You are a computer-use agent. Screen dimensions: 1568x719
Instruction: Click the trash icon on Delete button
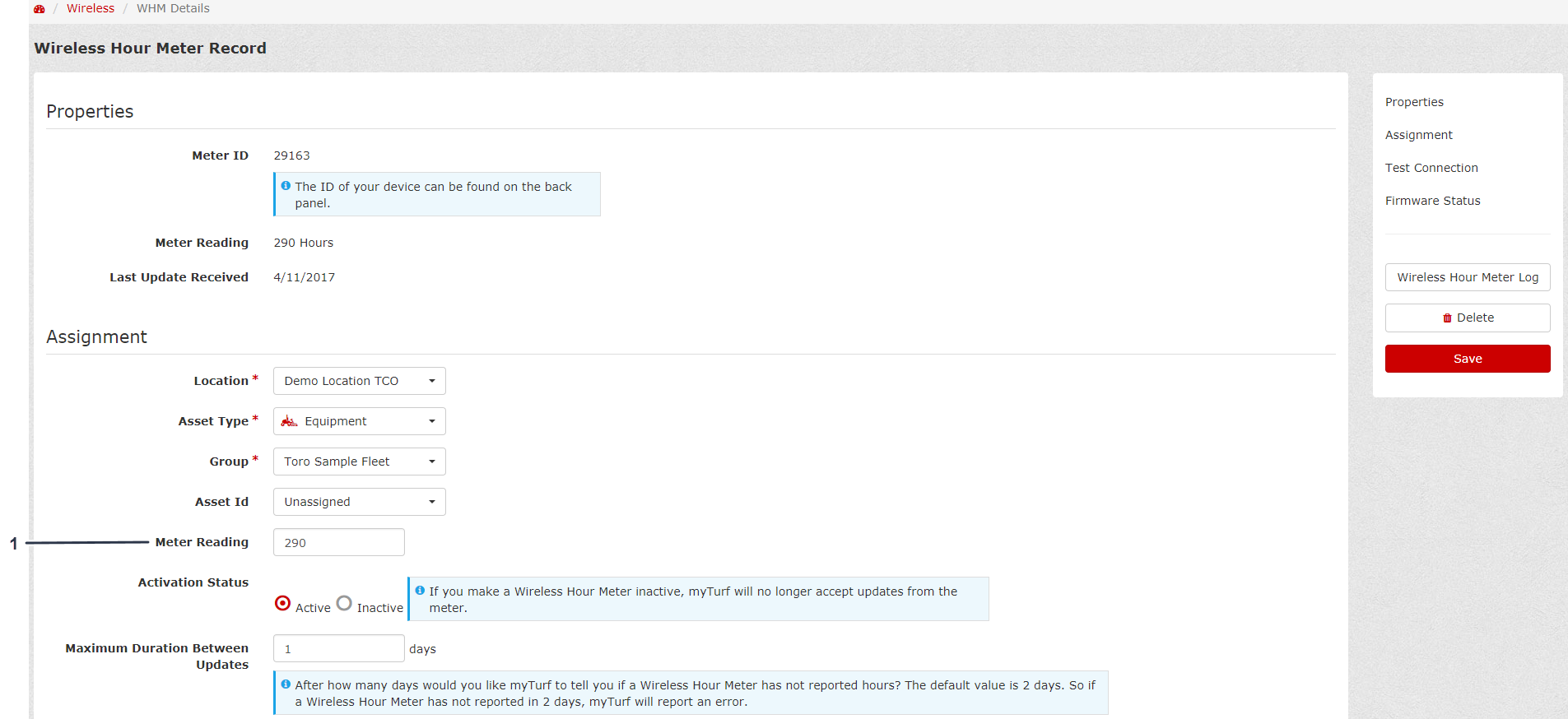coord(1447,318)
